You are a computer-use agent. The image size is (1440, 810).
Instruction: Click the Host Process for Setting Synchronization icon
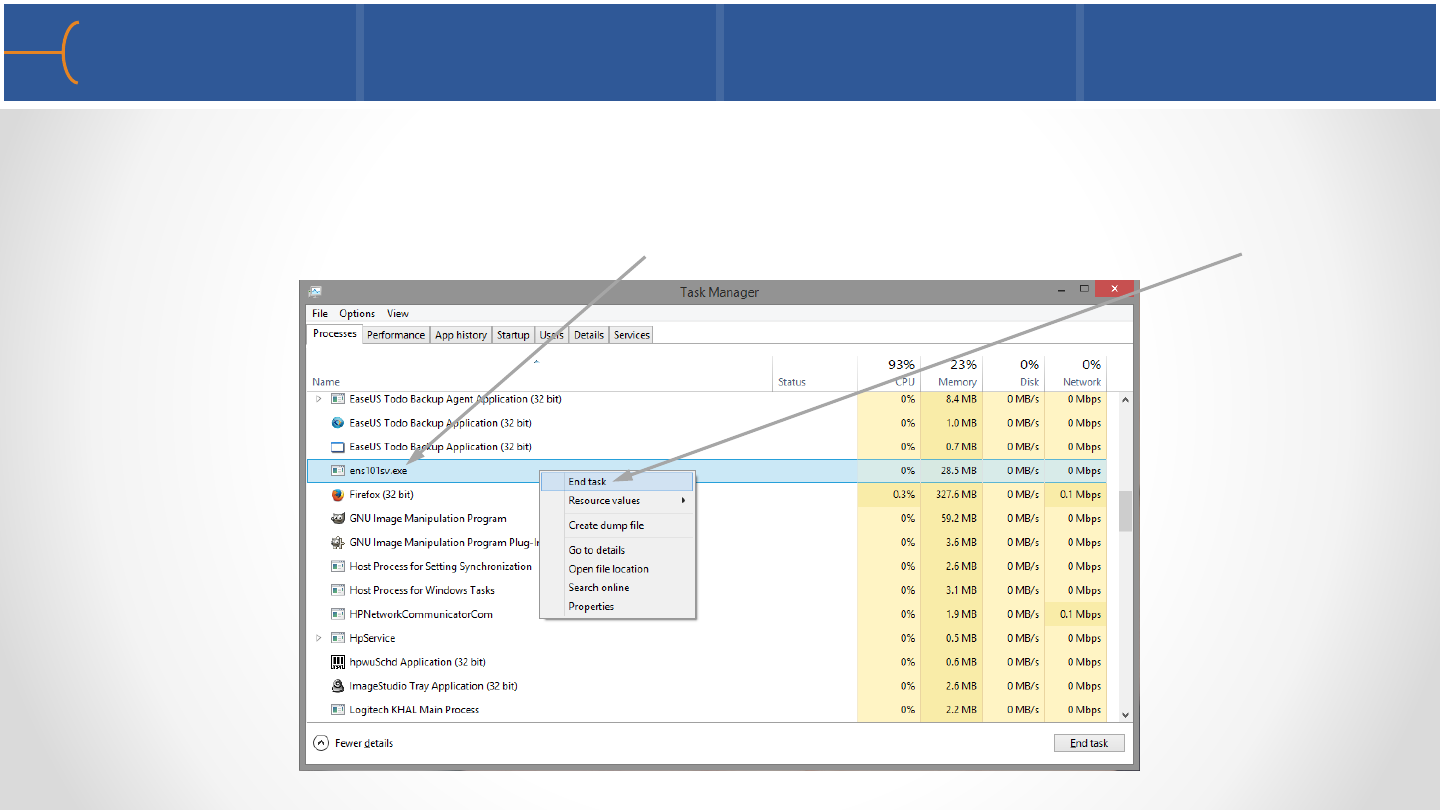point(338,567)
